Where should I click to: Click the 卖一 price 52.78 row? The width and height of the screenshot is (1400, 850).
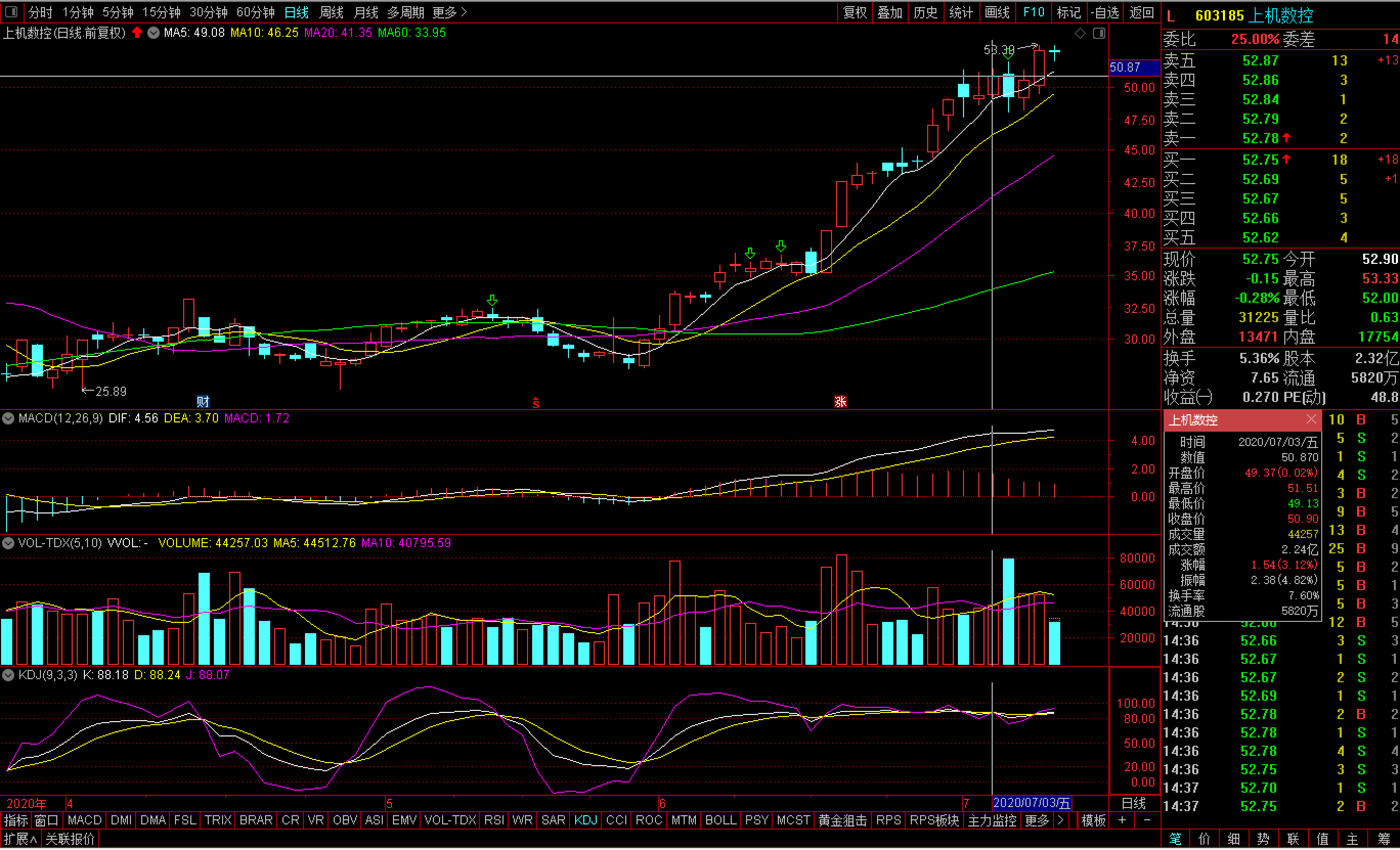click(1281, 138)
